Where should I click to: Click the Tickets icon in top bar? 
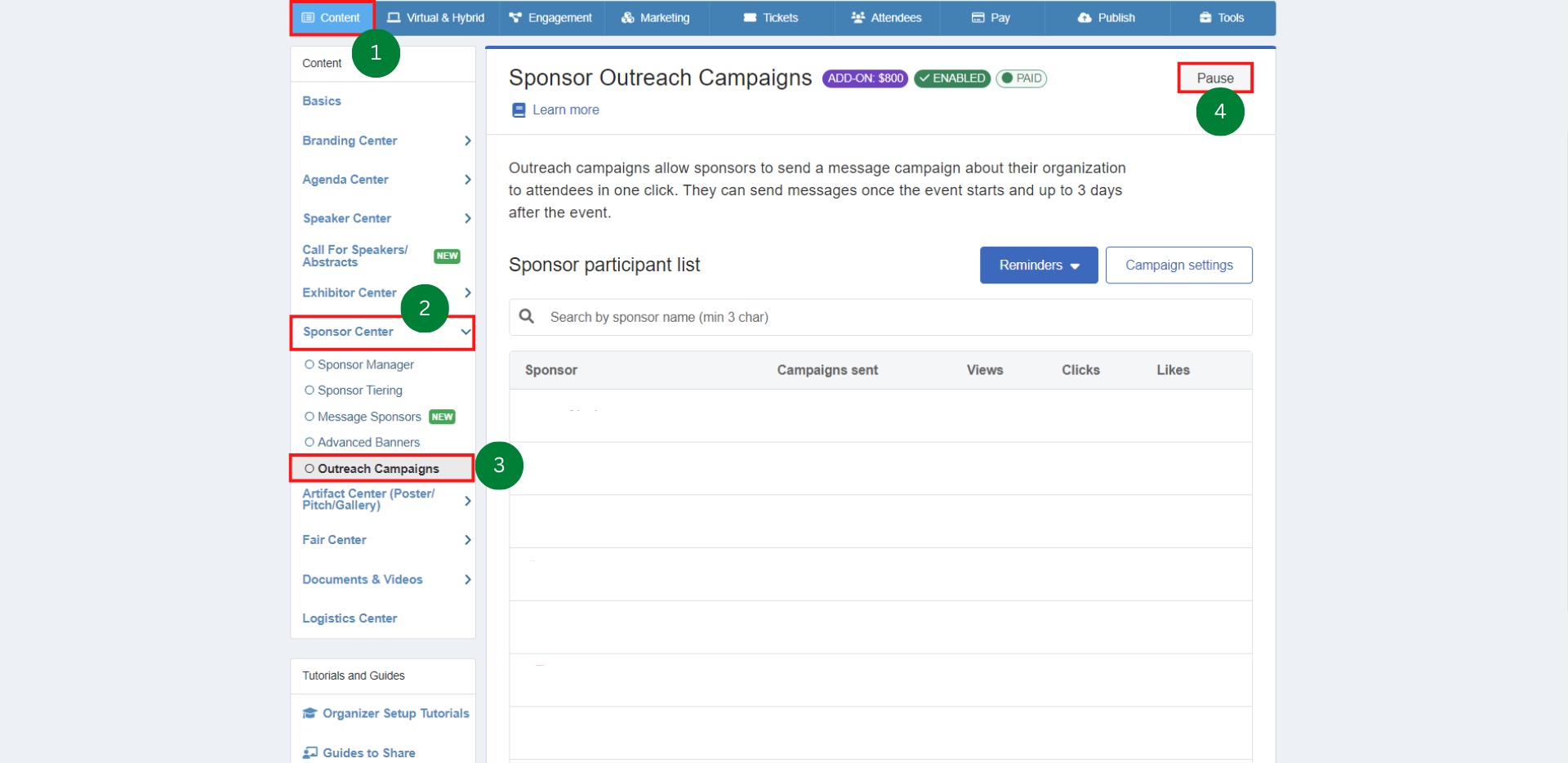[750, 18]
